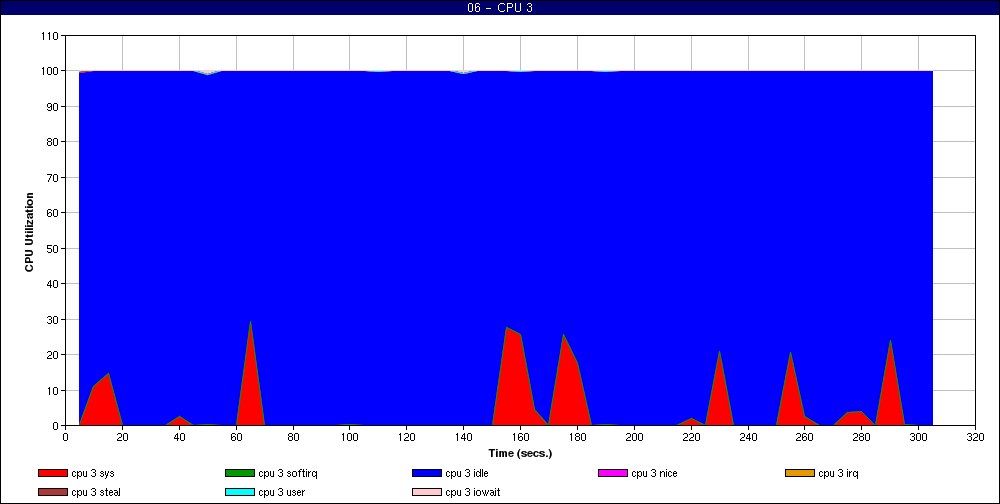
Task: Click the "cpu 3 nice" legend label
Action: coord(654,473)
